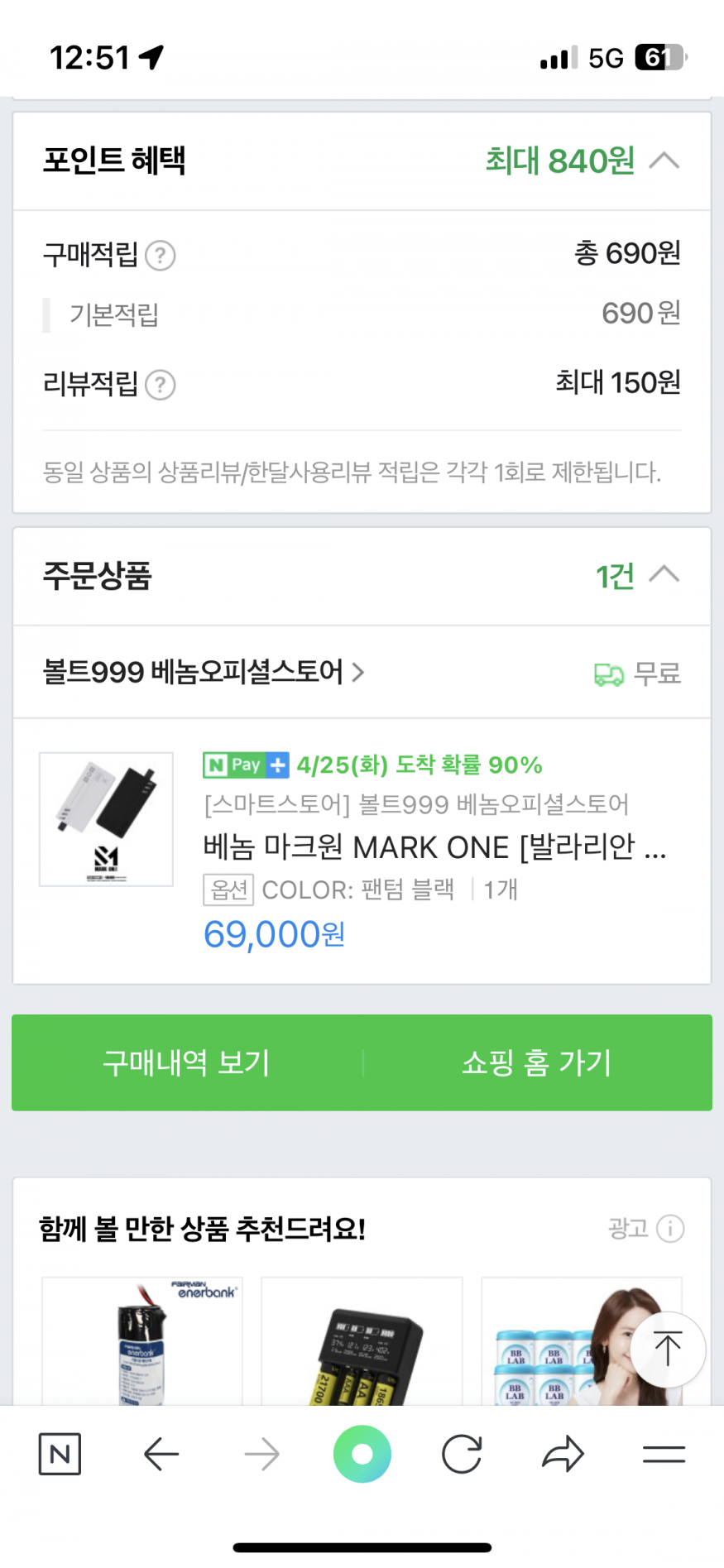Screen dimensions: 724x1568
Task: Open the battery charger recommended product
Action: (x=362, y=1340)
